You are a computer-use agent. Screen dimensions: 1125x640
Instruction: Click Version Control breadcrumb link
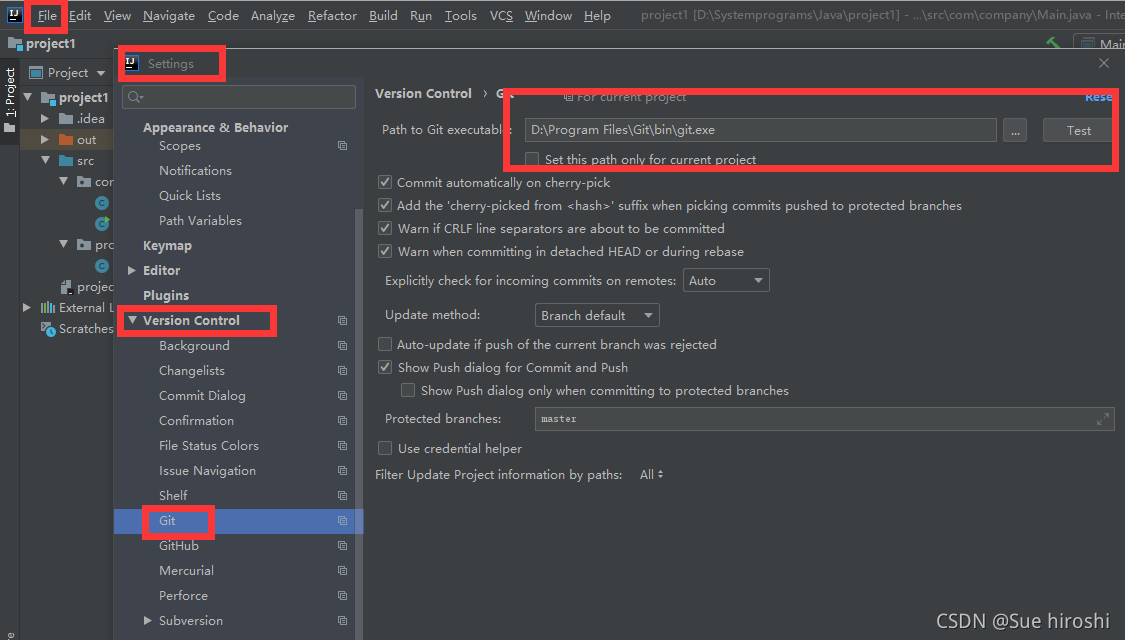coord(423,93)
